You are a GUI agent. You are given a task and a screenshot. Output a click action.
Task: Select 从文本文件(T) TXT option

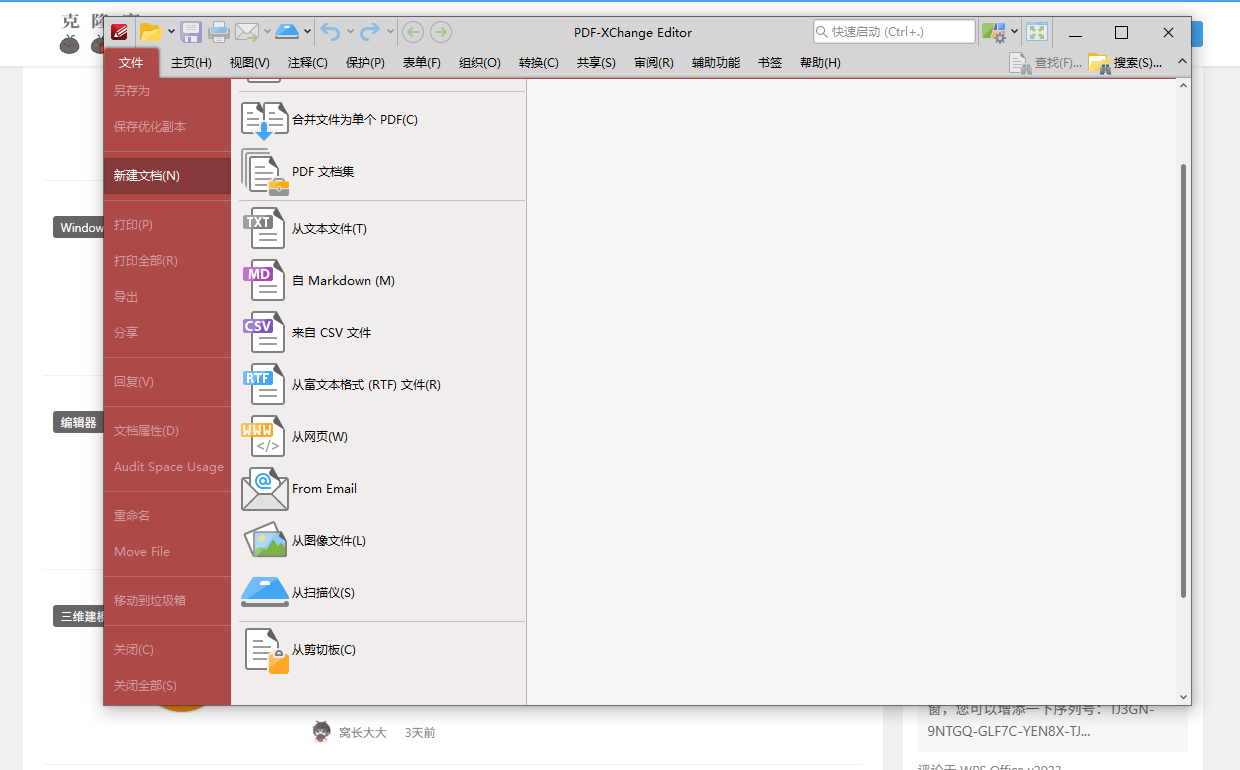329,229
